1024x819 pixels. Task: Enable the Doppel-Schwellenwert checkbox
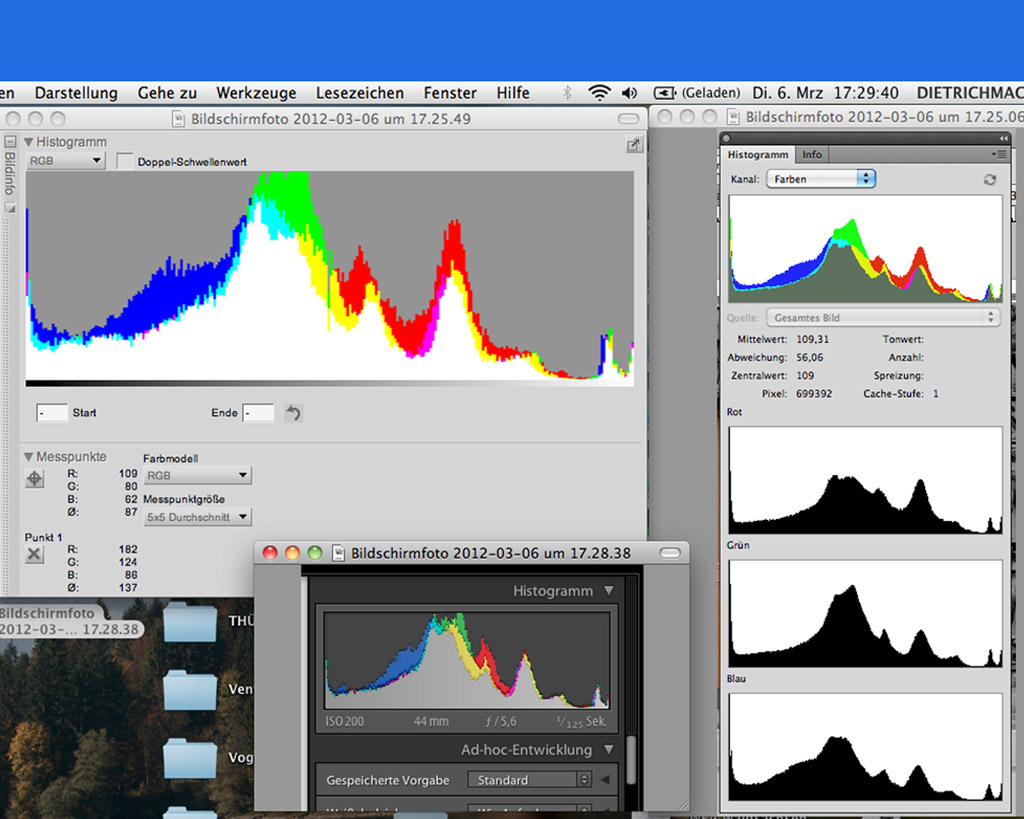(x=124, y=161)
